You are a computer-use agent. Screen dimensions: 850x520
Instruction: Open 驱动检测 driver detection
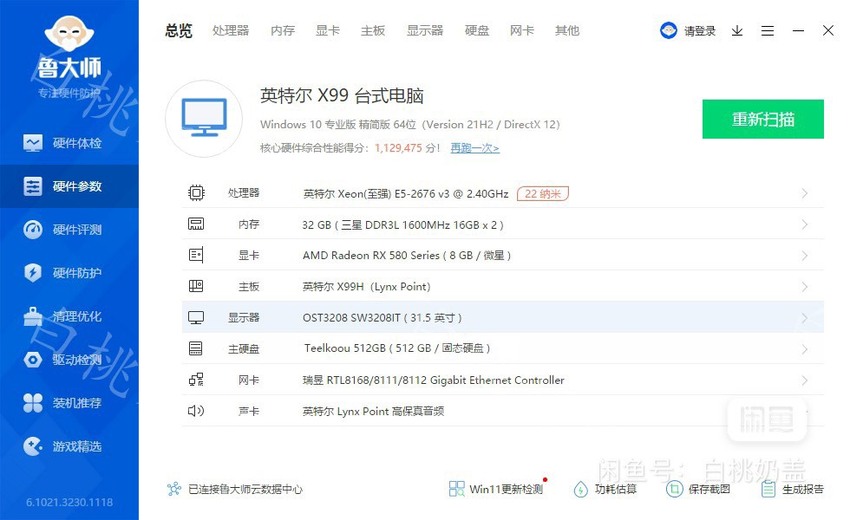[x=69, y=359]
